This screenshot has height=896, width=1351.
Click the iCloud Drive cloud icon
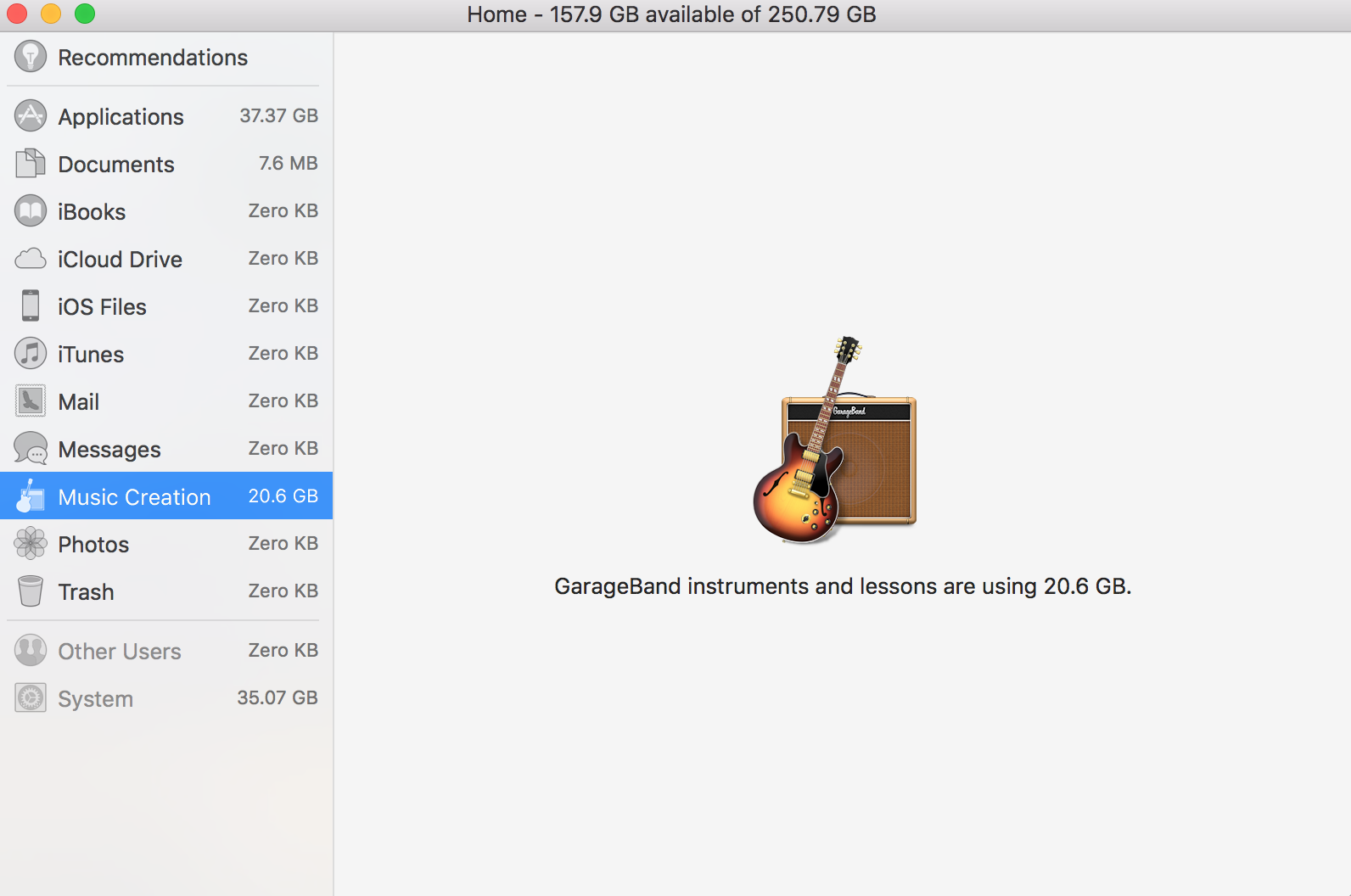click(31, 259)
